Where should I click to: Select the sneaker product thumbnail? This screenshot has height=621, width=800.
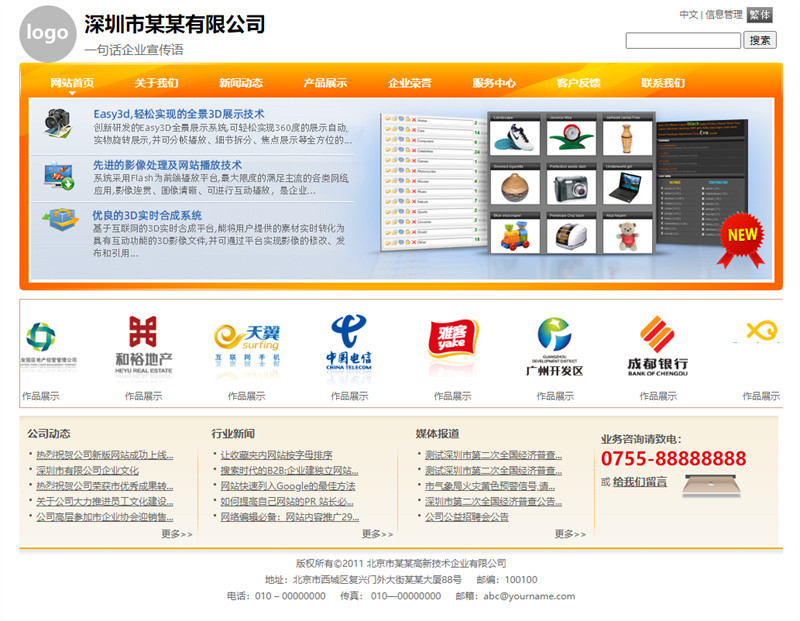(x=515, y=138)
